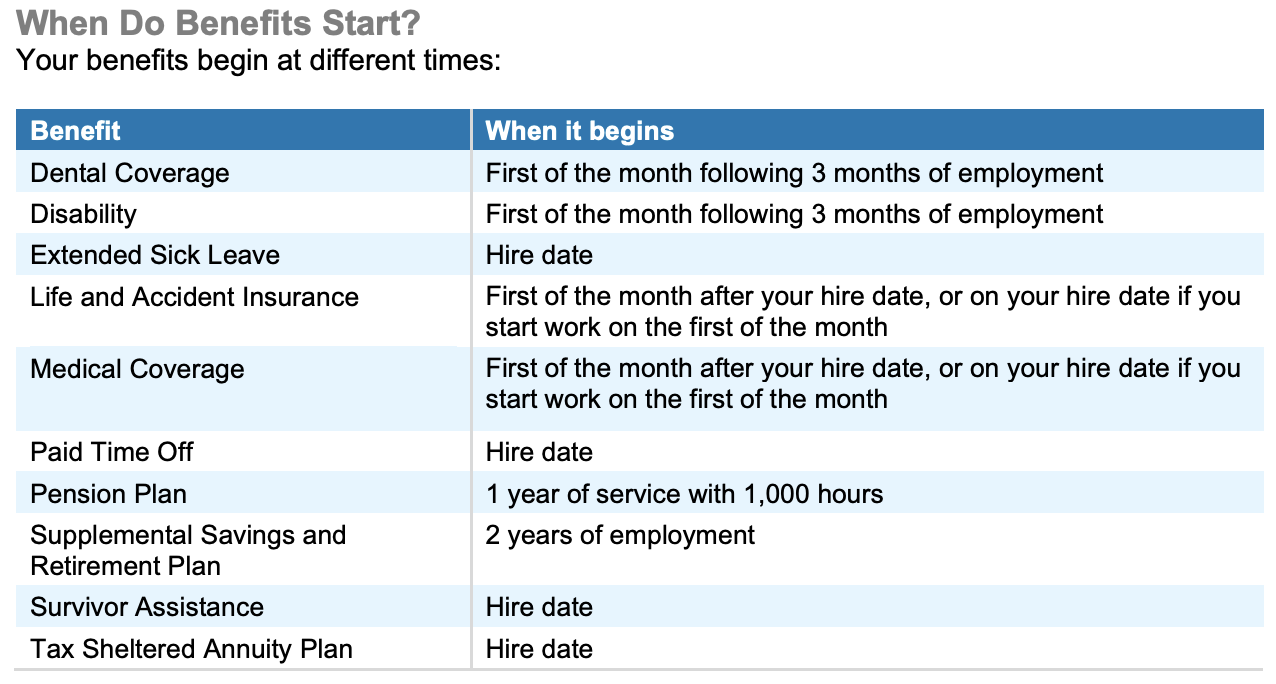Click "Life and Accident Insurance" text
This screenshot has height=684, width=1276.
[x=194, y=297]
